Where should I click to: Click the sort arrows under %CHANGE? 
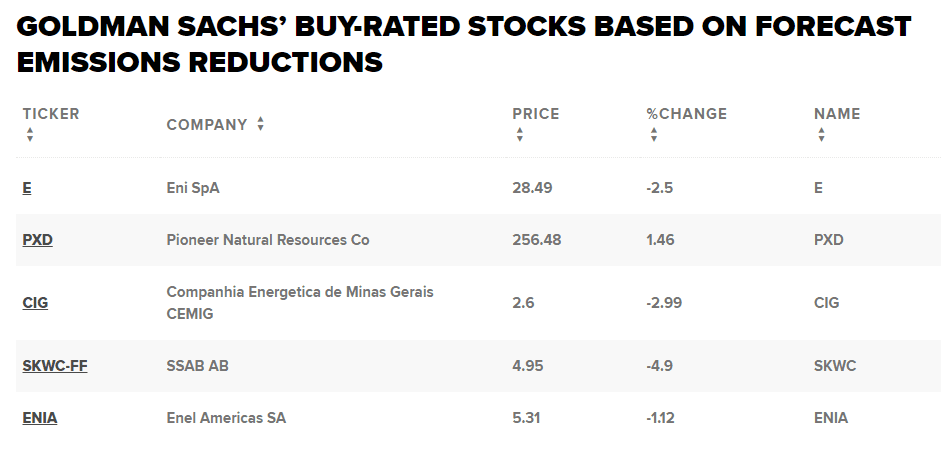[654, 134]
